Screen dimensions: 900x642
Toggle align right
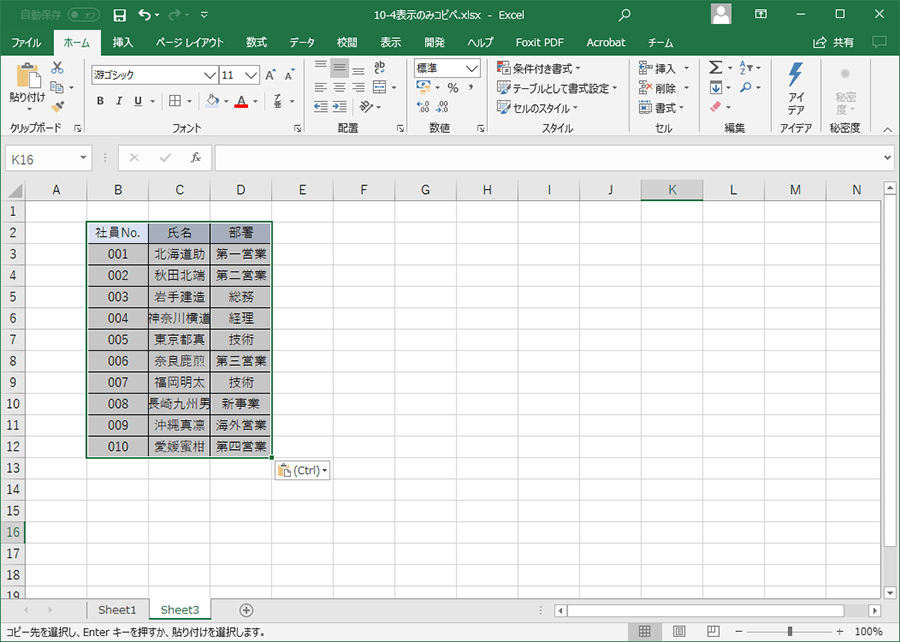359,87
